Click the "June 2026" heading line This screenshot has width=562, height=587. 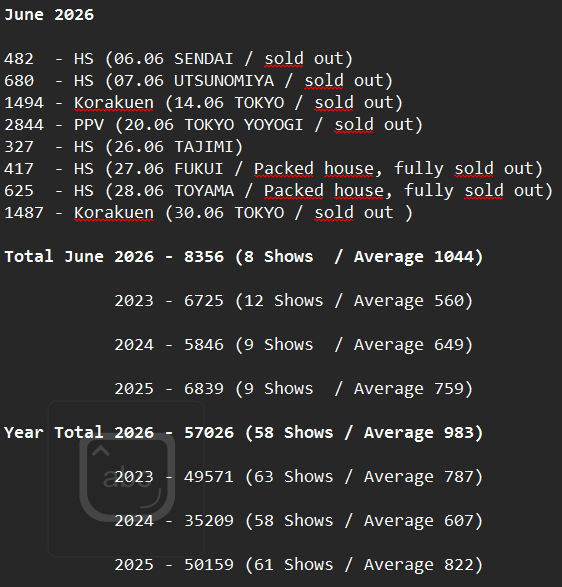pyautogui.click(x=49, y=15)
